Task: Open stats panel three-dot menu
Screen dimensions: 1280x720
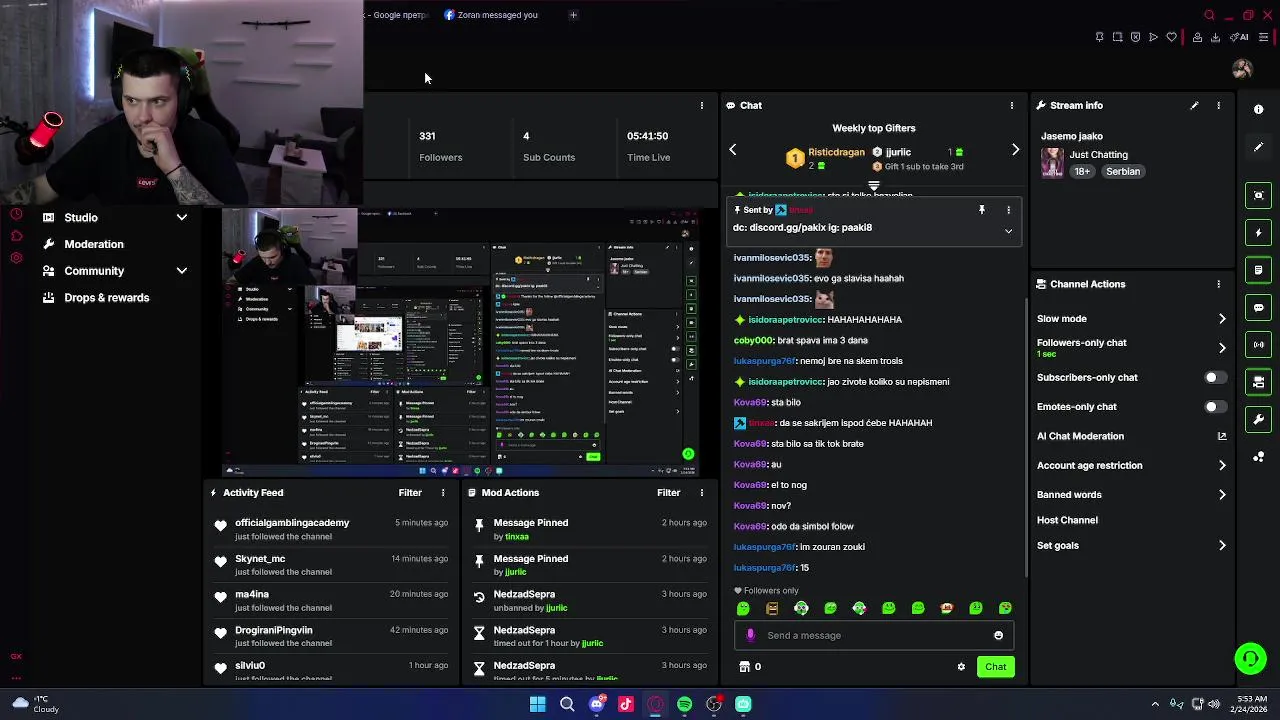Action: point(702,105)
